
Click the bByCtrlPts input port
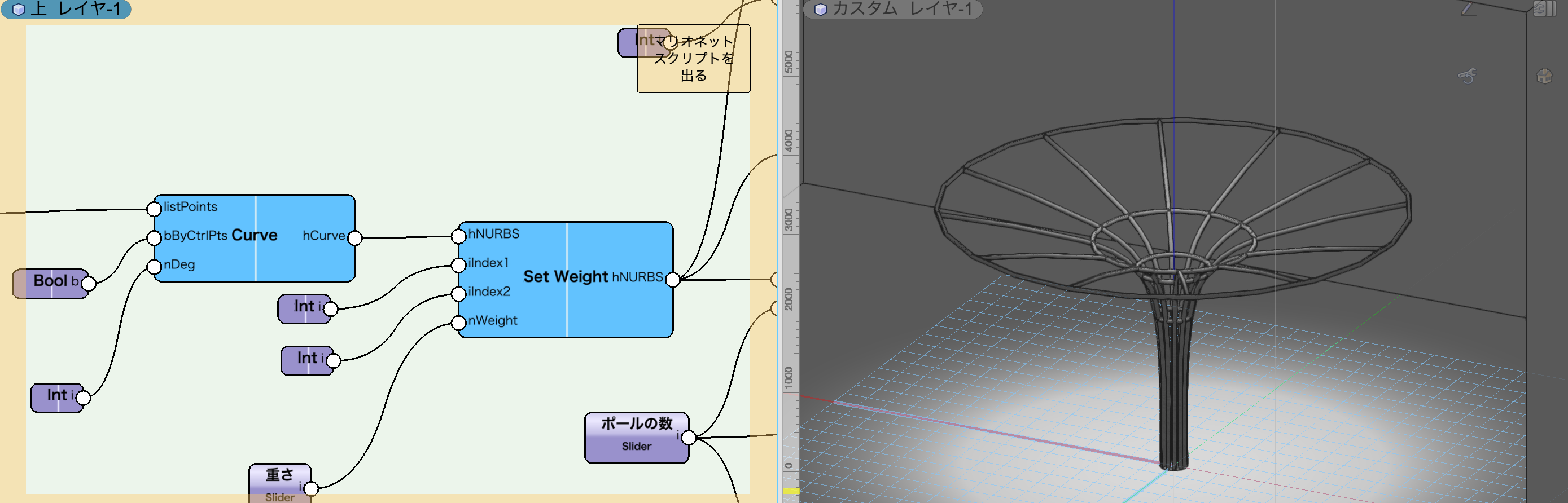point(154,238)
